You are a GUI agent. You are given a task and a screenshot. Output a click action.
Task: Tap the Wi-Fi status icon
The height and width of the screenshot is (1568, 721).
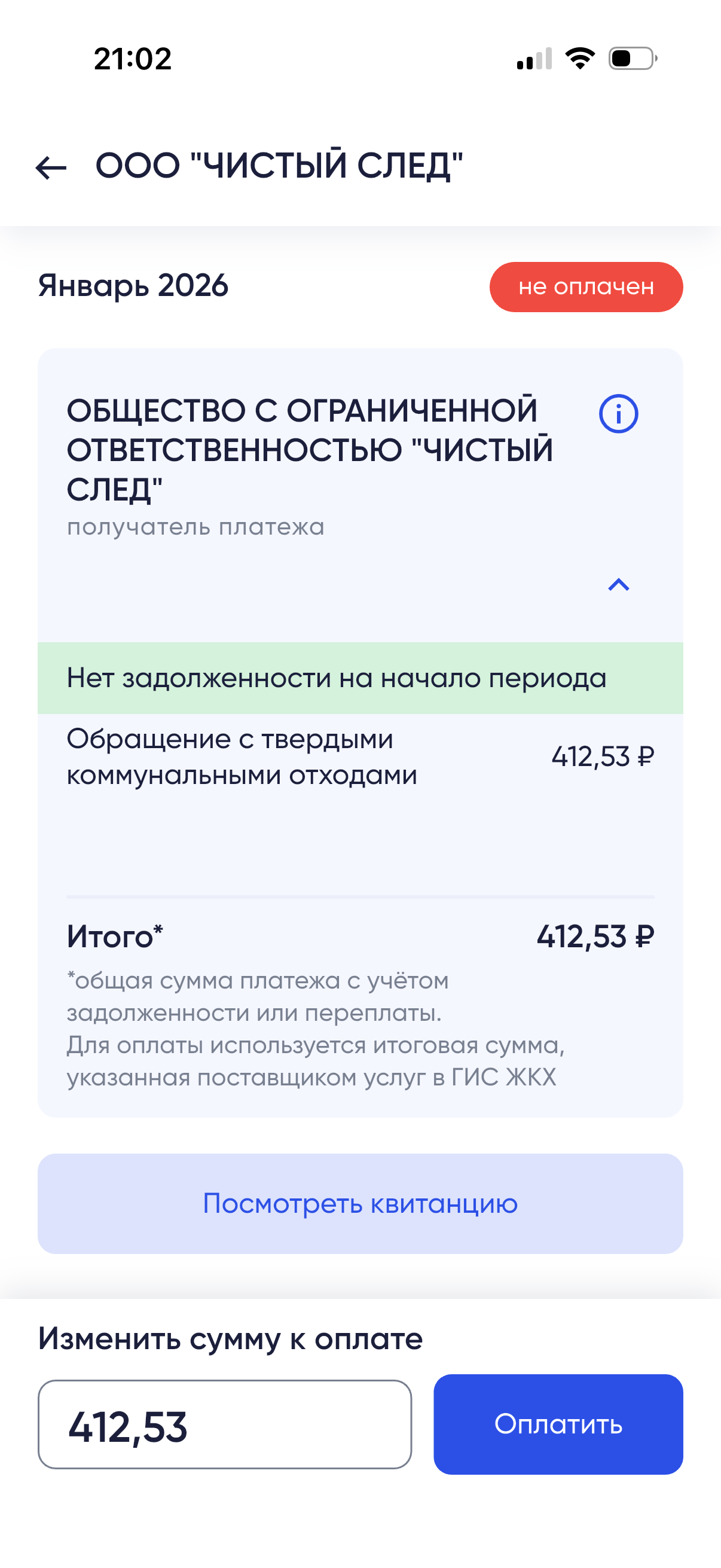coord(579,59)
